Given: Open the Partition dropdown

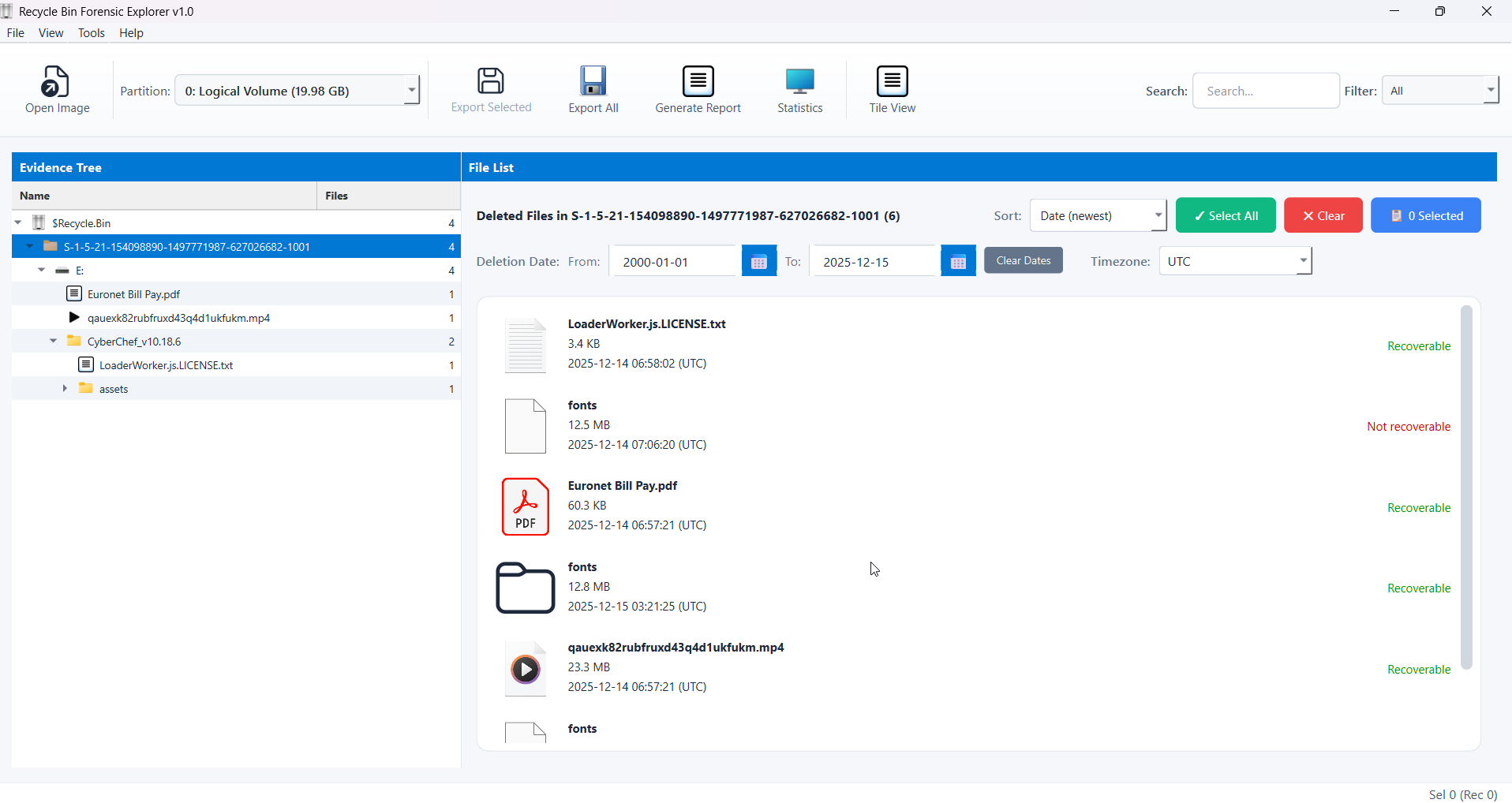Looking at the screenshot, I should (411, 91).
